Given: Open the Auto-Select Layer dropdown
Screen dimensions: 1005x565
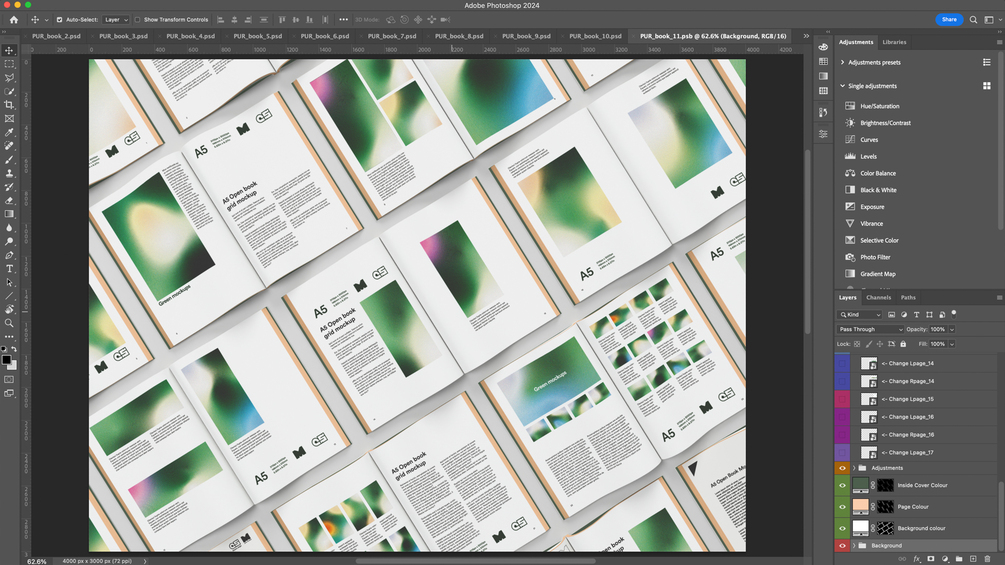Looking at the screenshot, I should (116, 20).
